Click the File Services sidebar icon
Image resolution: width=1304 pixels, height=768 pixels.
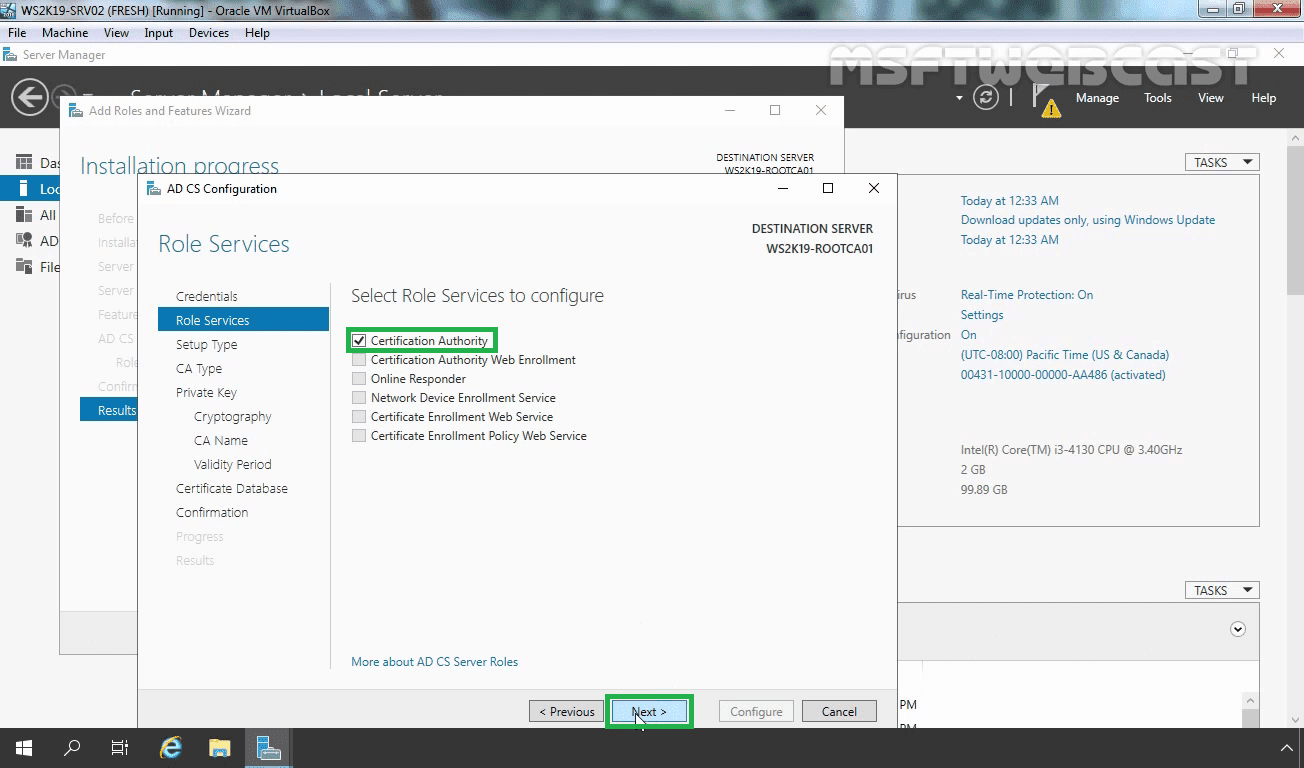pyautogui.click(x=24, y=266)
